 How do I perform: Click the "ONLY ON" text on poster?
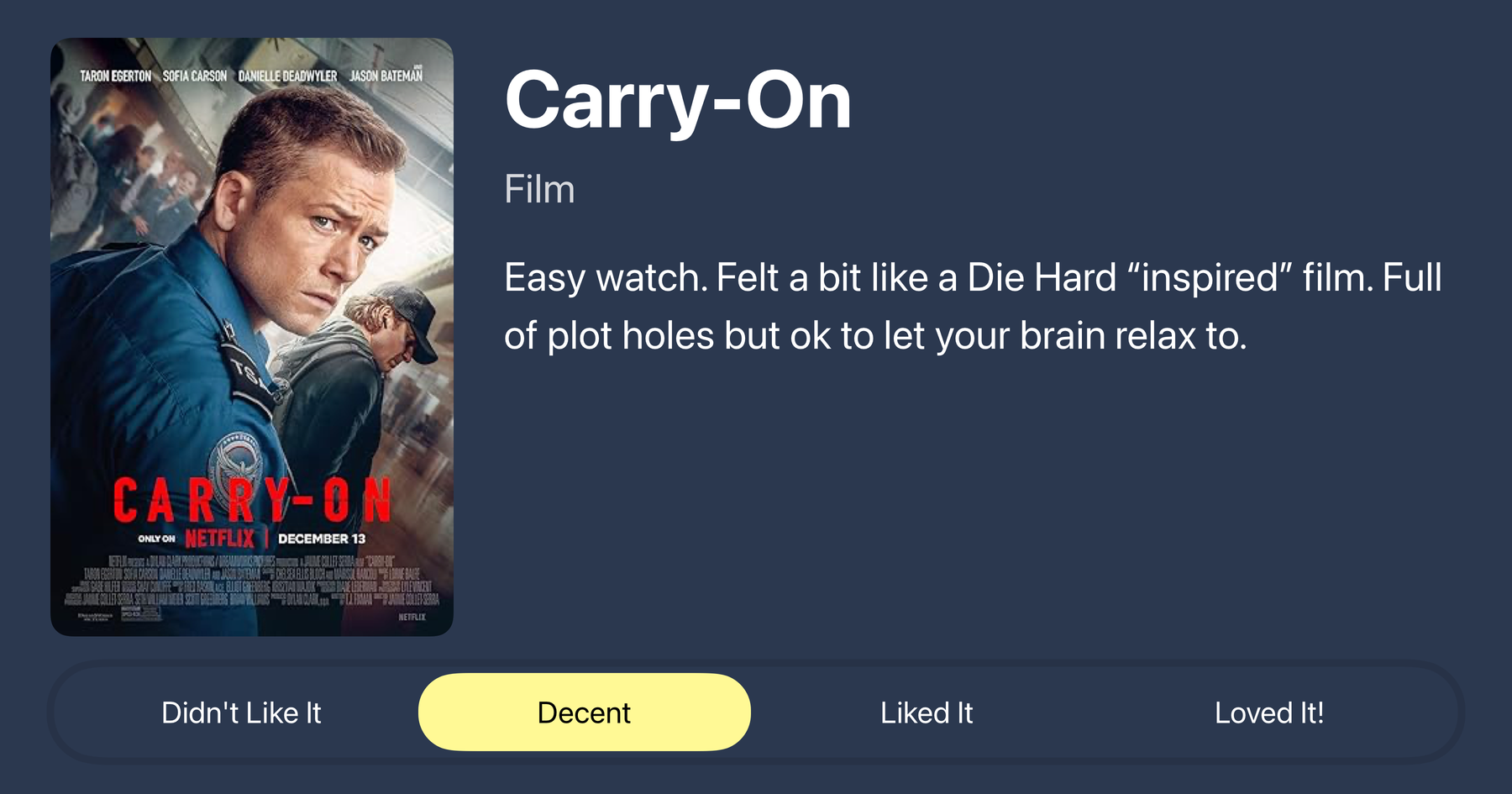click(x=156, y=539)
